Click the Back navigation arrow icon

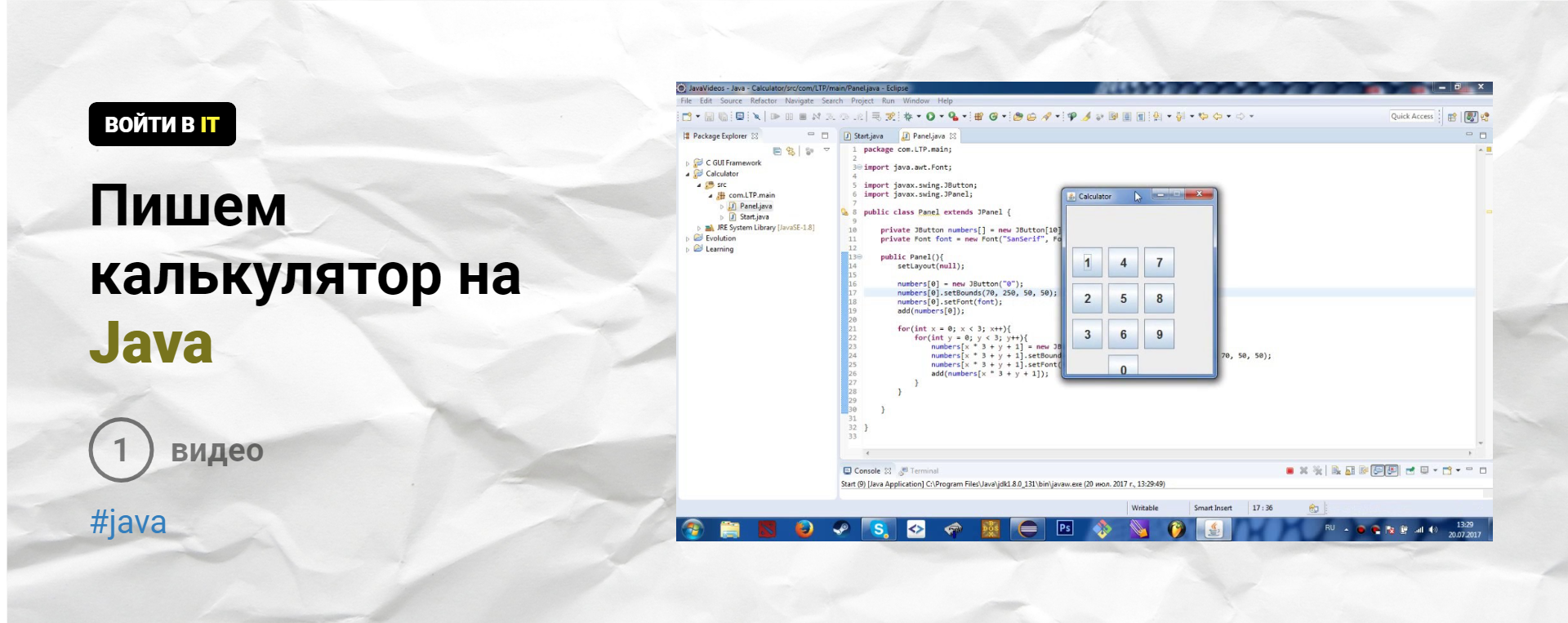coord(1218,117)
